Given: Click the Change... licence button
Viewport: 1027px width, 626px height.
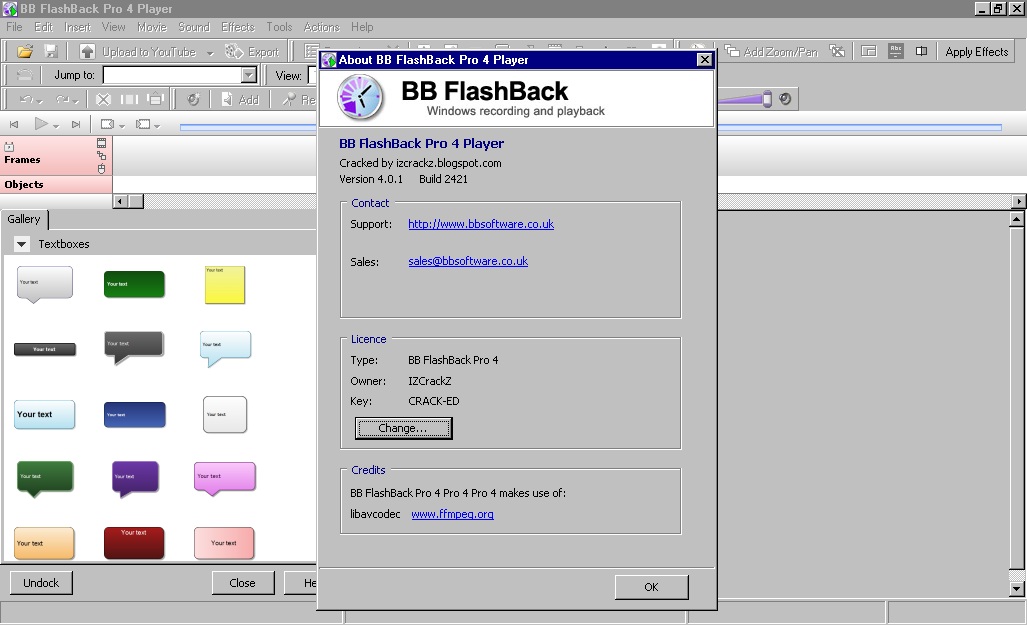Looking at the screenshot, I should tap(403, 428).
